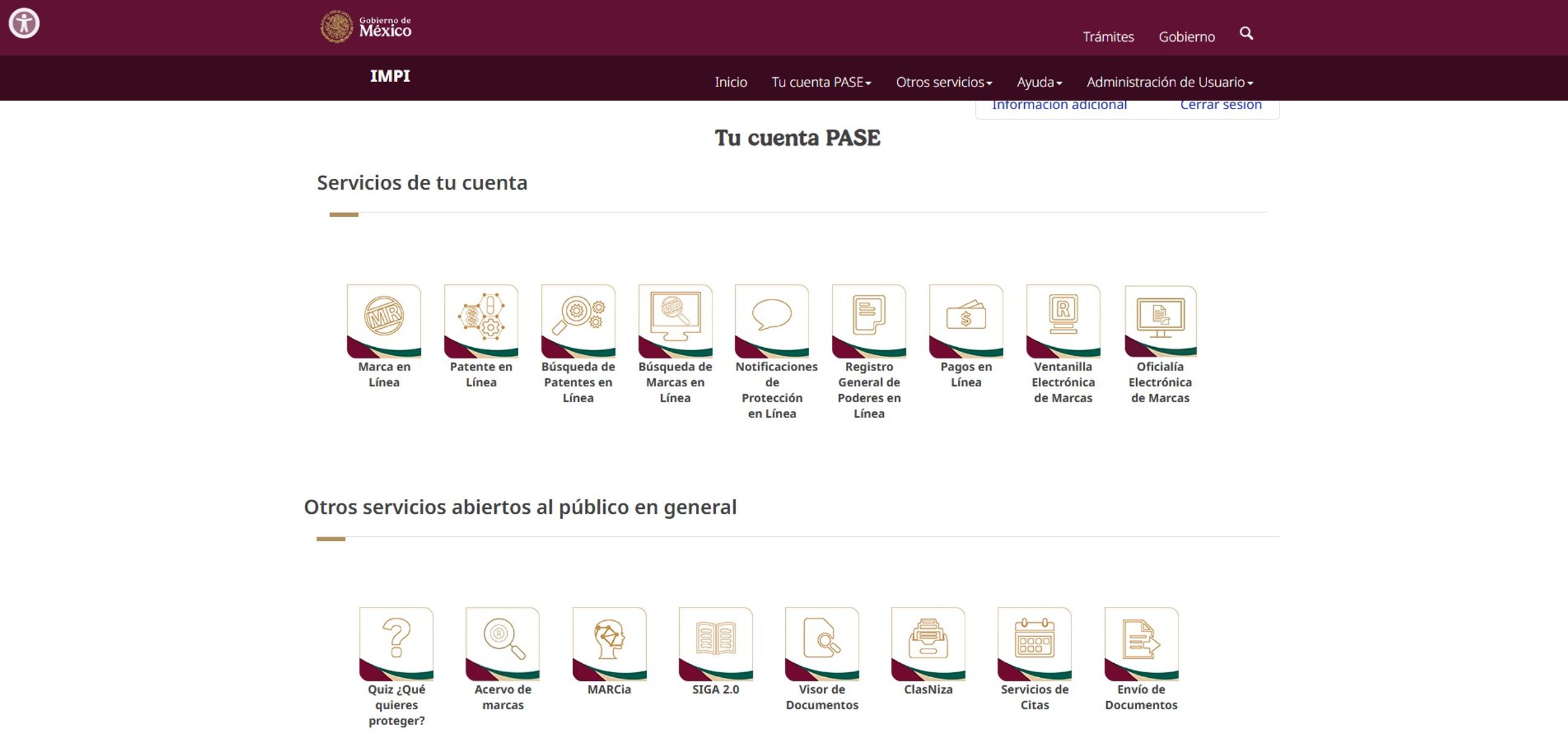
Task: Click the Servicios de tu cuenta heading
Action: coord(422,183)
